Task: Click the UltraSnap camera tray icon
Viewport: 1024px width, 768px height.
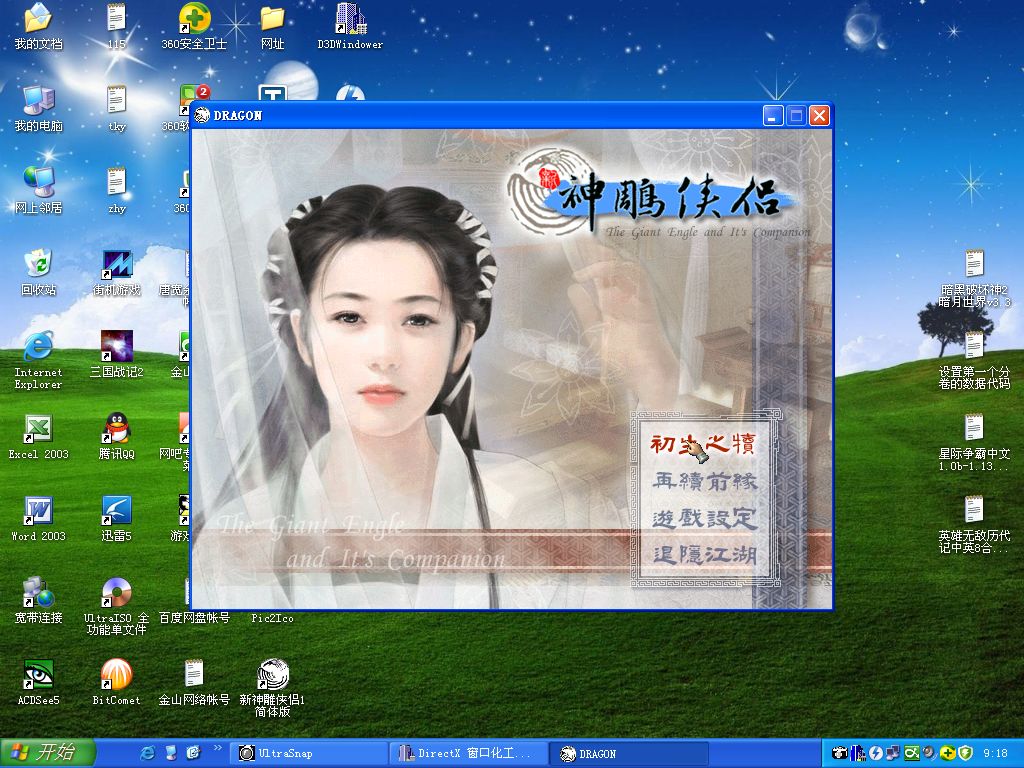Action: tap(839, 753)
